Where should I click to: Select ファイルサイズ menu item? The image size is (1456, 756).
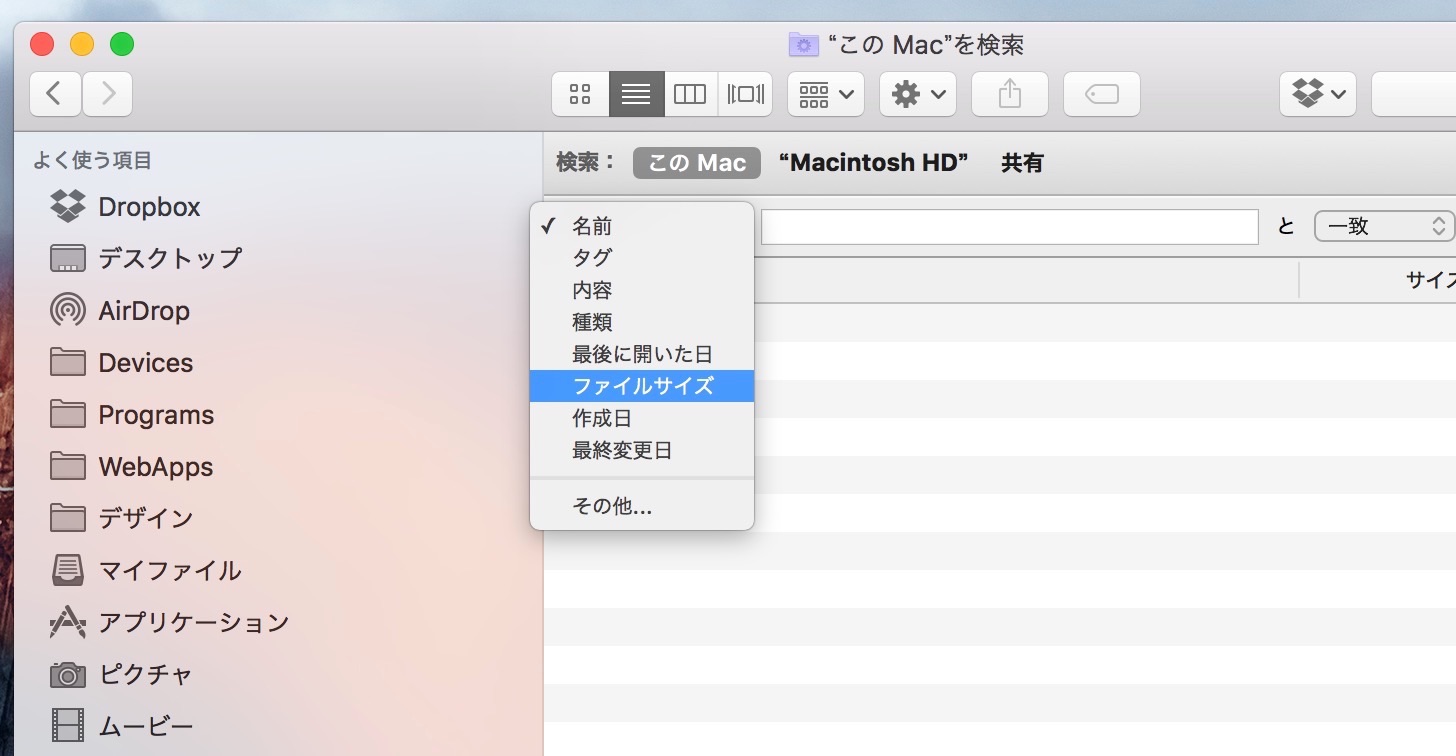642,386
